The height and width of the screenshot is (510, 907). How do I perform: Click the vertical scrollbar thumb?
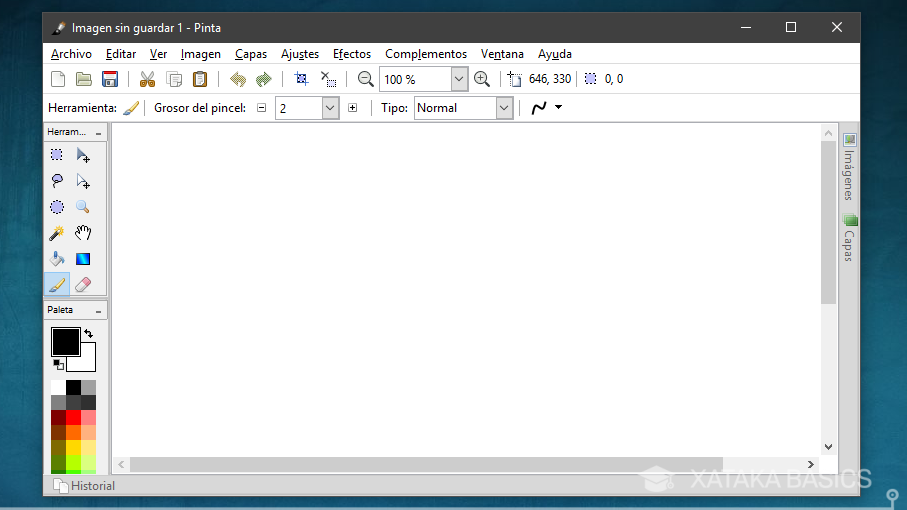(828, 222)
